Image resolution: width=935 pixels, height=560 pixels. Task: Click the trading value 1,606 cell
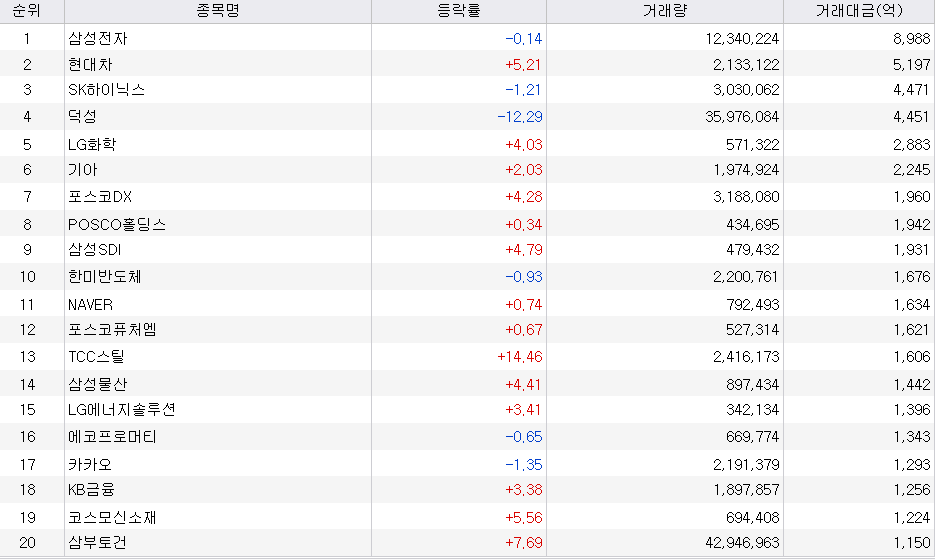coord(912,357)
